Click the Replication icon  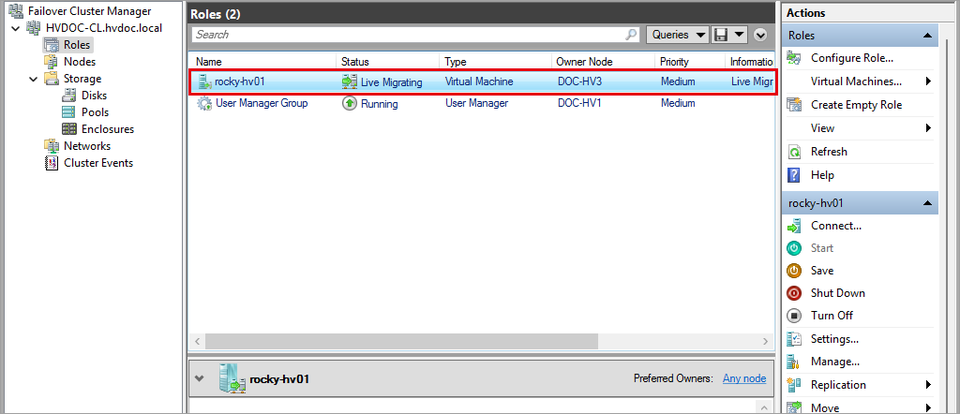pos(794,385)
